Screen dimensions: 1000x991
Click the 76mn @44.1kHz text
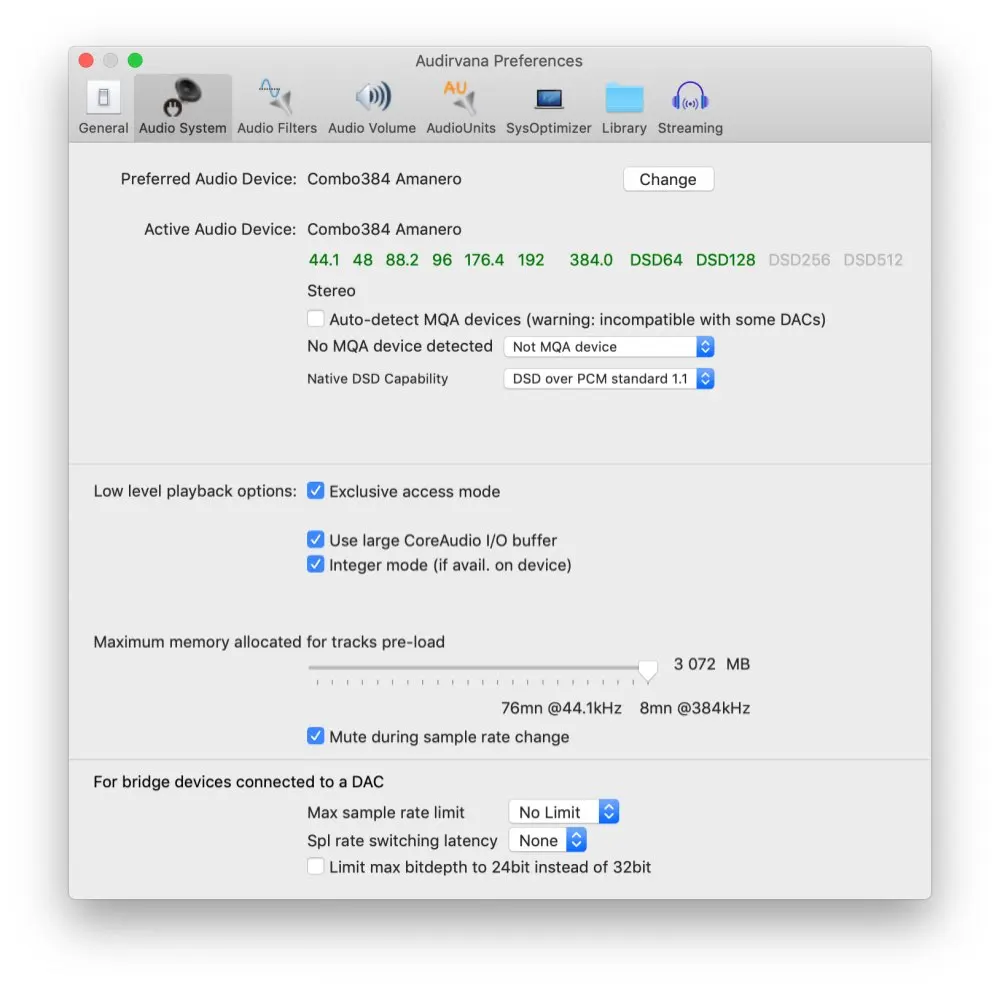(561, 708)
